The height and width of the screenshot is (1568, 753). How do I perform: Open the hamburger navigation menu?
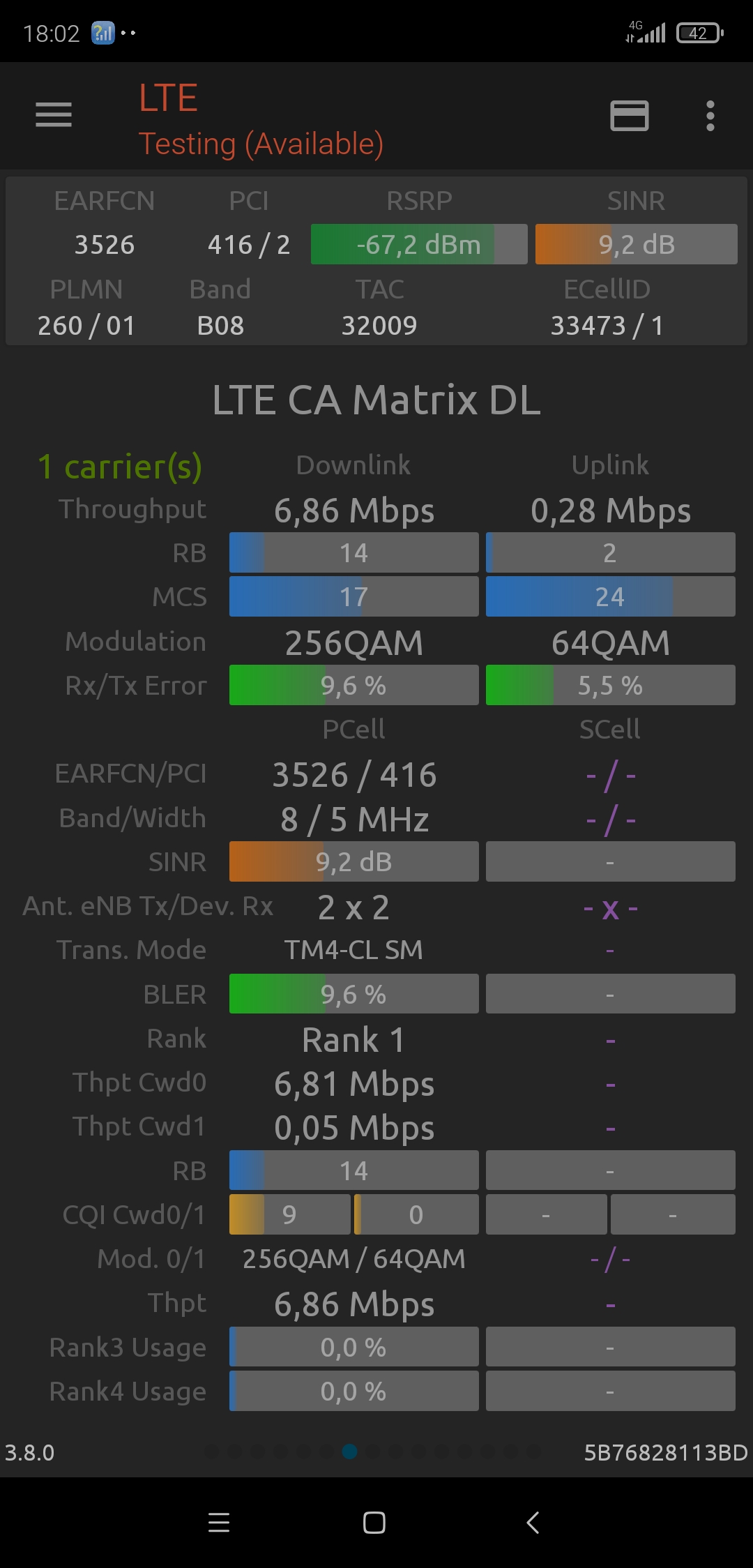coord(54,115)
